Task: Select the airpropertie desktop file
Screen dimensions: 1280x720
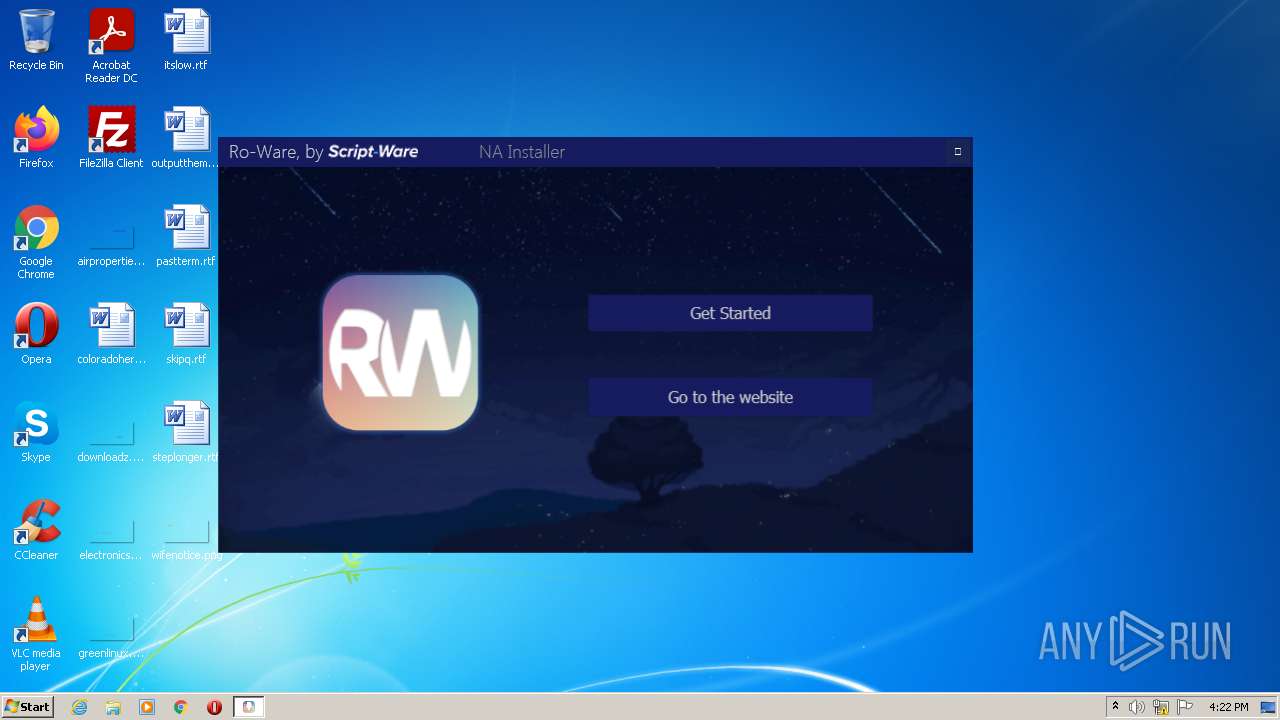Action: [111, 244]
